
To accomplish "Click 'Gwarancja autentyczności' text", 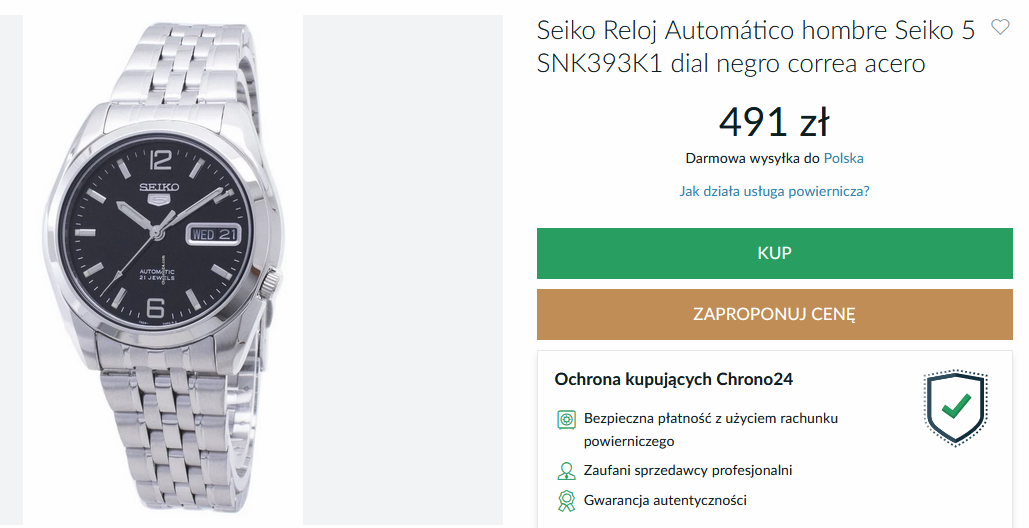I will (x=665, y=500).
